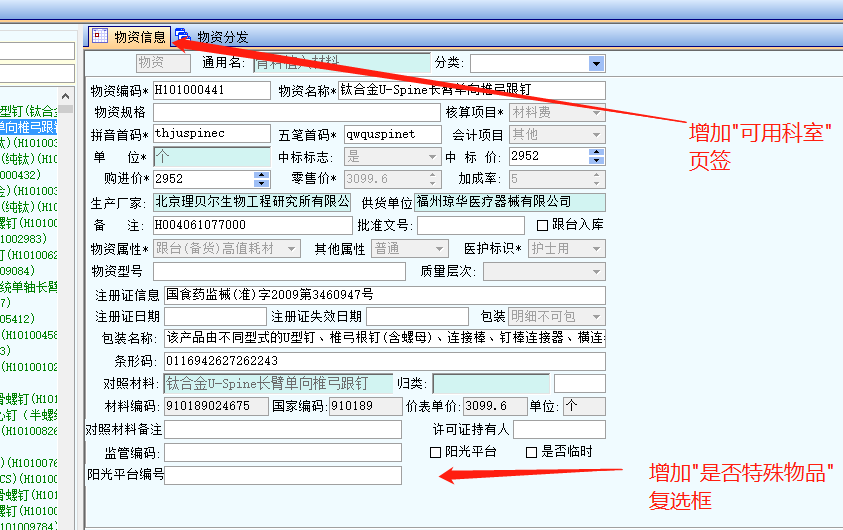Image resolution: width=843 pixels, height=530 pixels.
Task: Expand the 核算项目 dropdown
Action: [596, 113]
